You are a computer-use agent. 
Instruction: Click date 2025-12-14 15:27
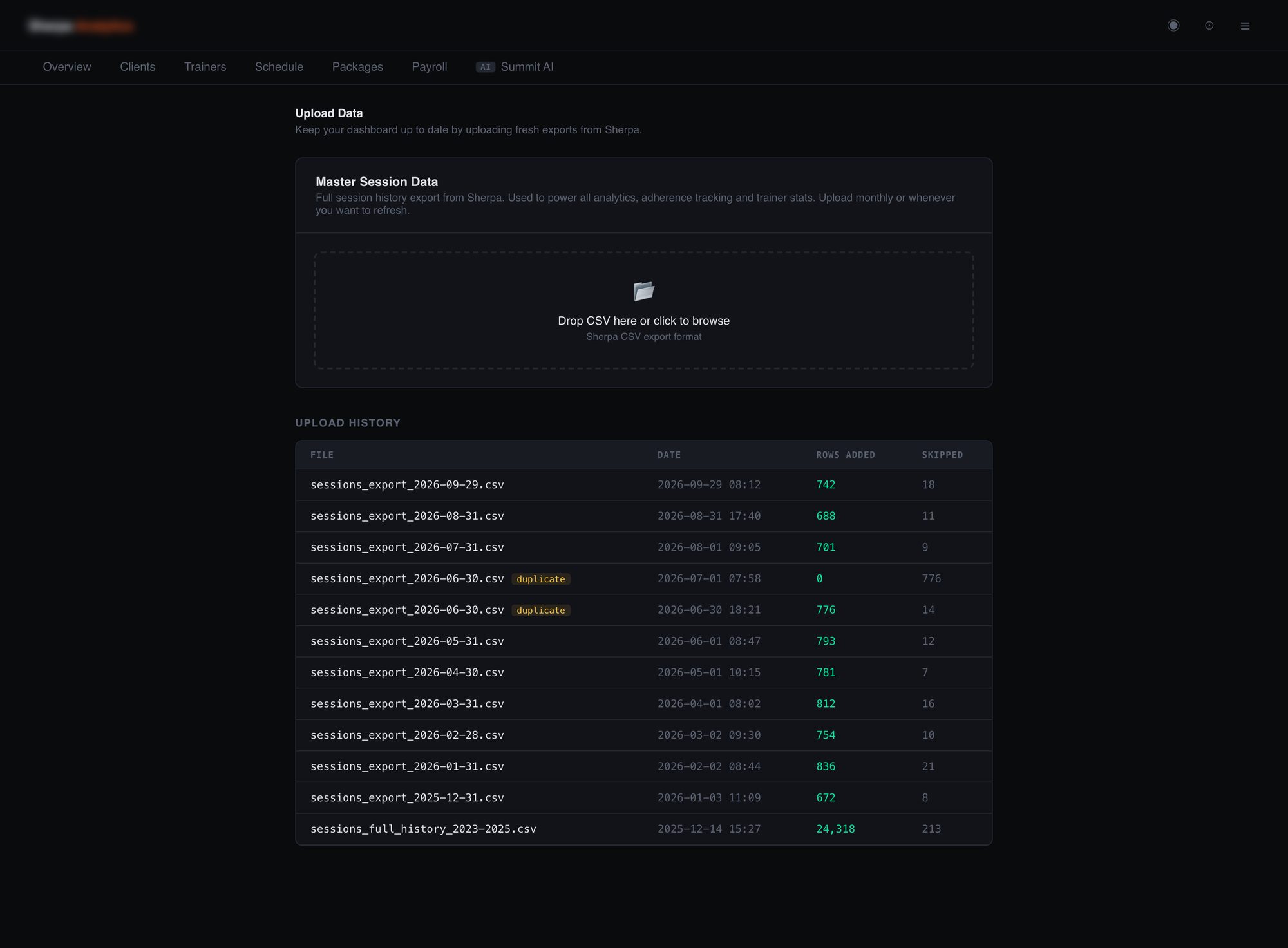(x=709, y=829)
